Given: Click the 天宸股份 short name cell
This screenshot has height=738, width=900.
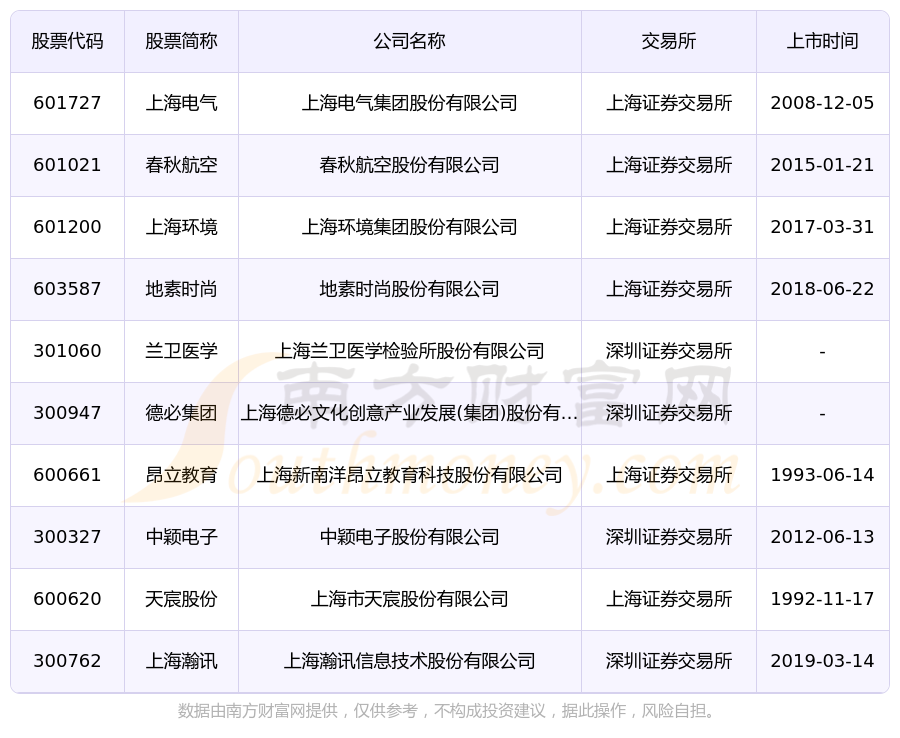Looking at the screenshot, I should (x=181, y=599).
